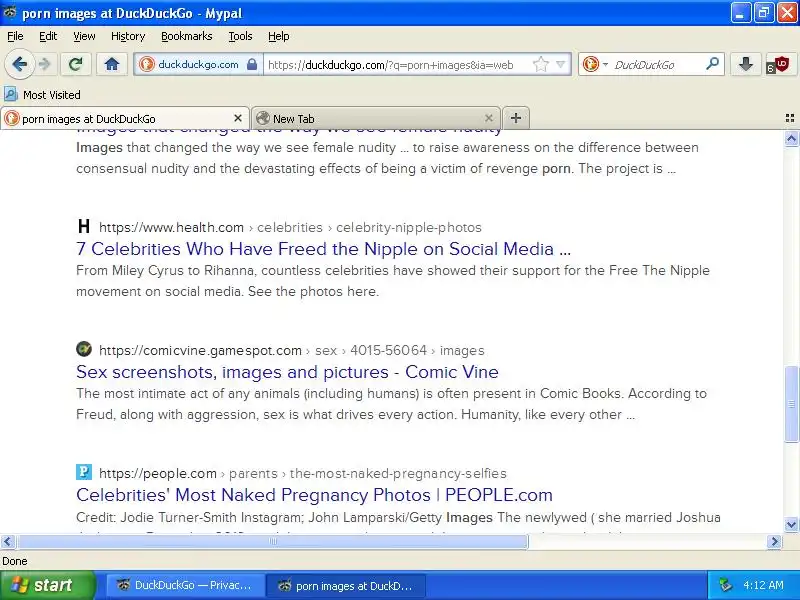Bookmark this page with the star icon
The width and height of the screenshot is (800, 600).
540,65
